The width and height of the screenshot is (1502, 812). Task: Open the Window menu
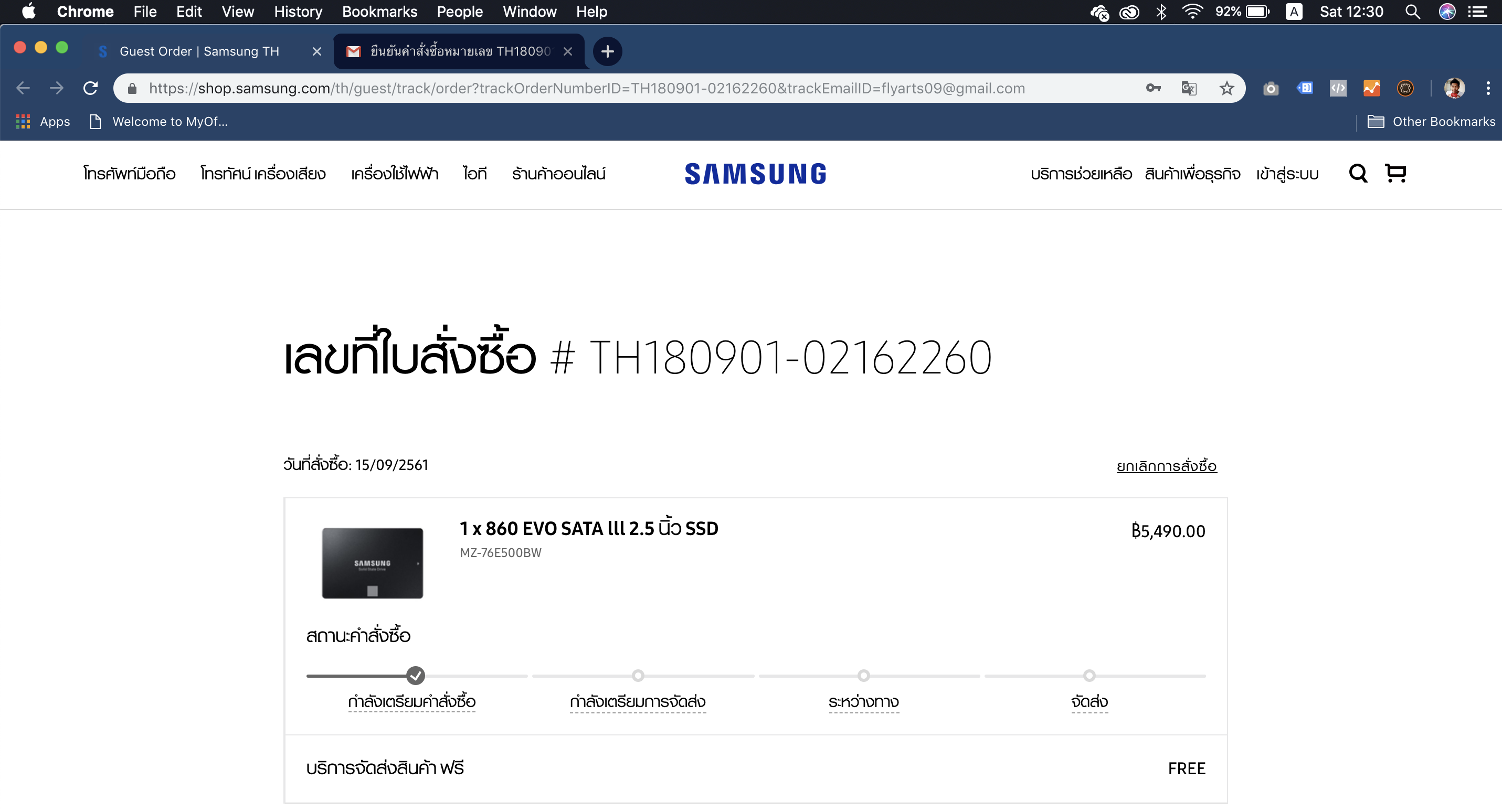point(530,12)
